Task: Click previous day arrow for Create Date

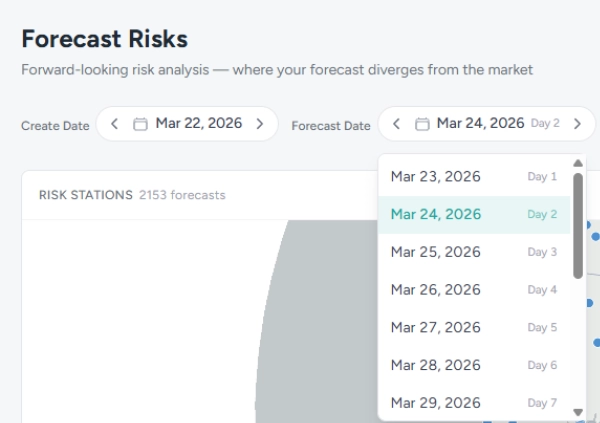Action: click(x=114, y=124)
